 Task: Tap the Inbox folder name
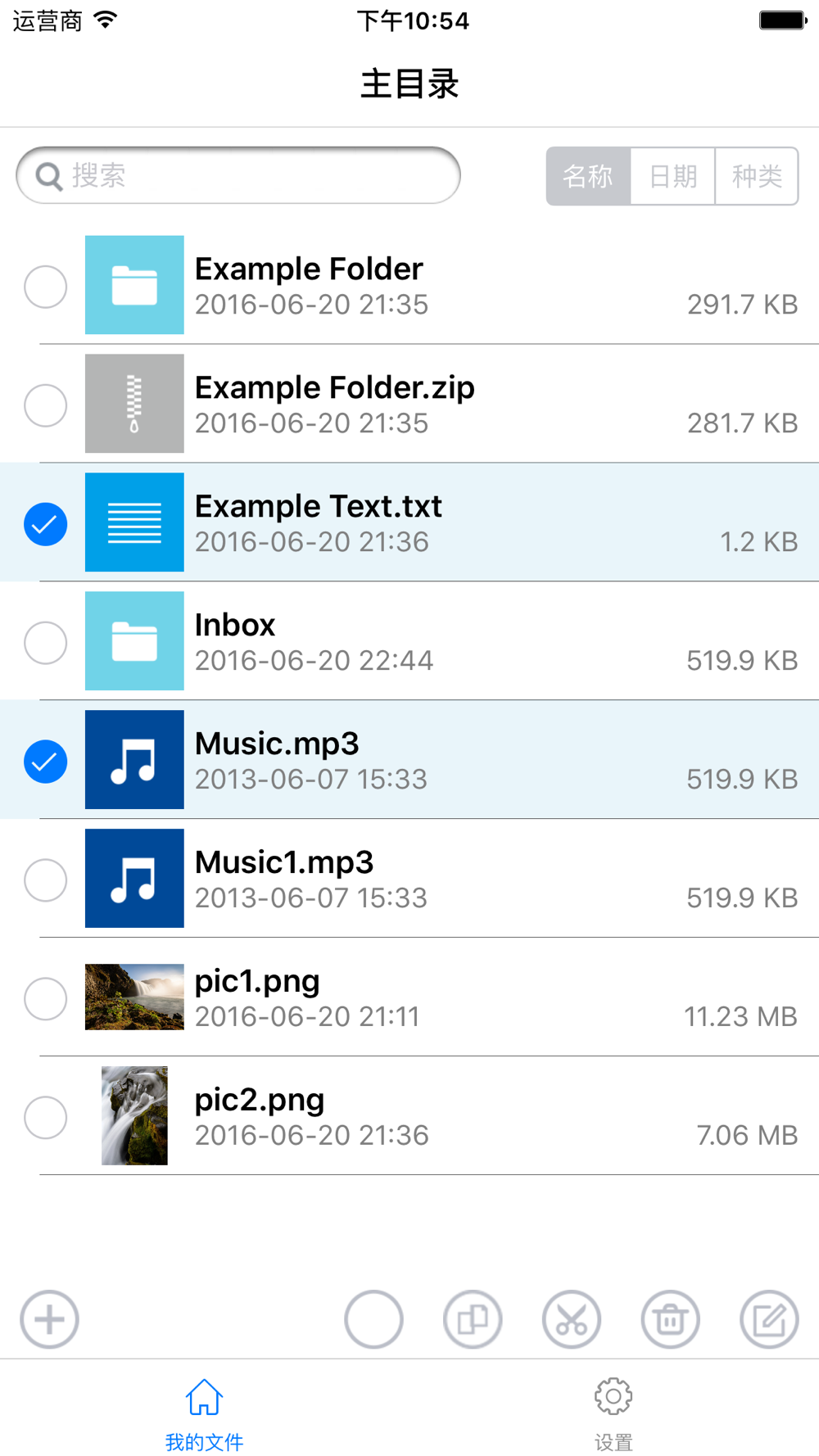(235, 625)
